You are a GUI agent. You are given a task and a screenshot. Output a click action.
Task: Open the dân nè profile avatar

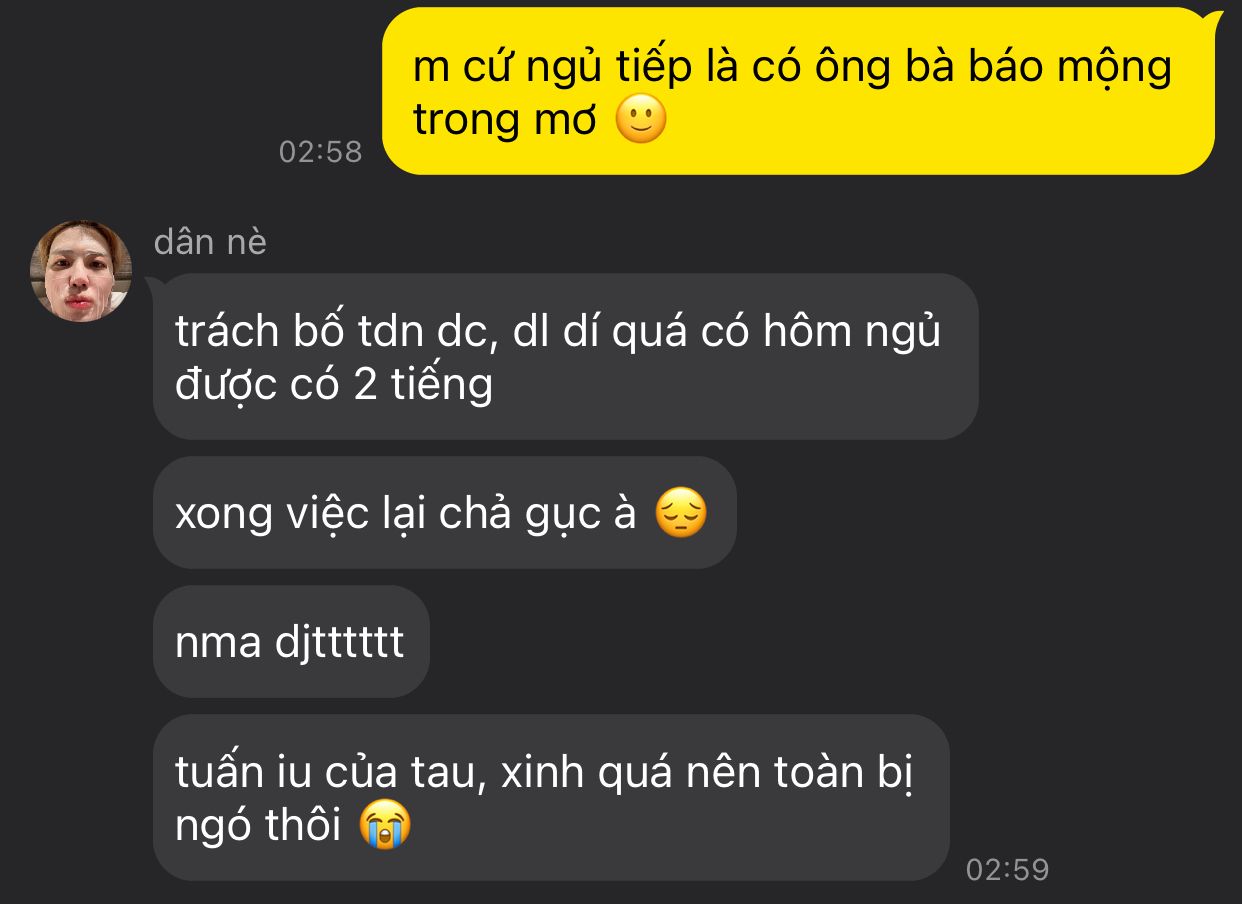tap(81, 271)
